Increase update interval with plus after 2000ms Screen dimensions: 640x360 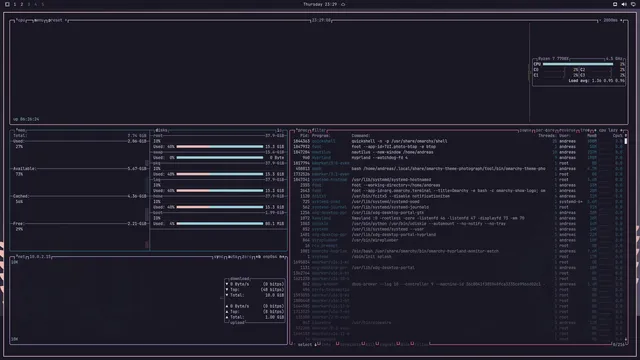[621, 20]
